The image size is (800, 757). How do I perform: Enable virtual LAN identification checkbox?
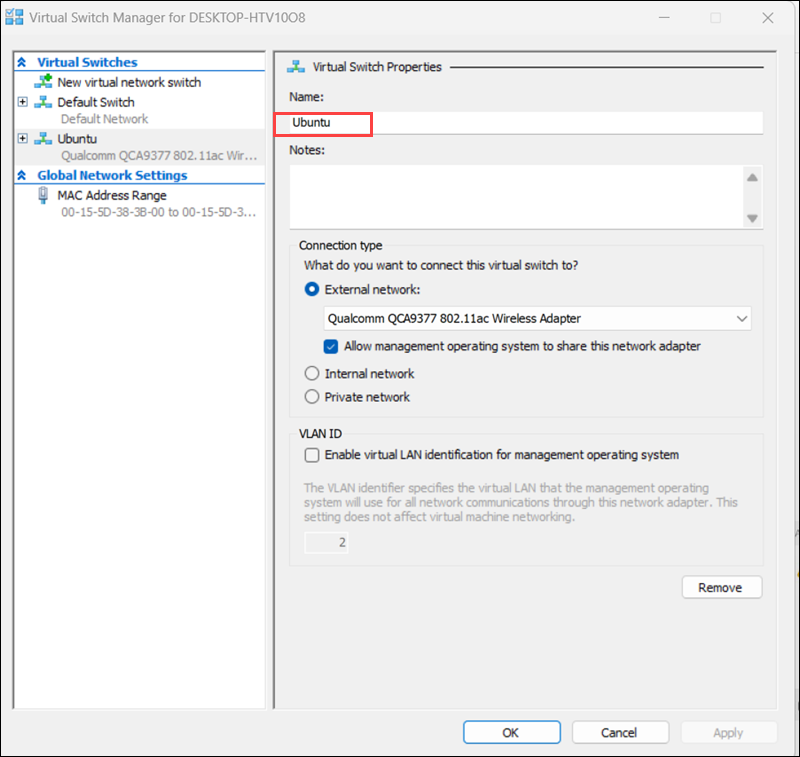tap(312, 455)
